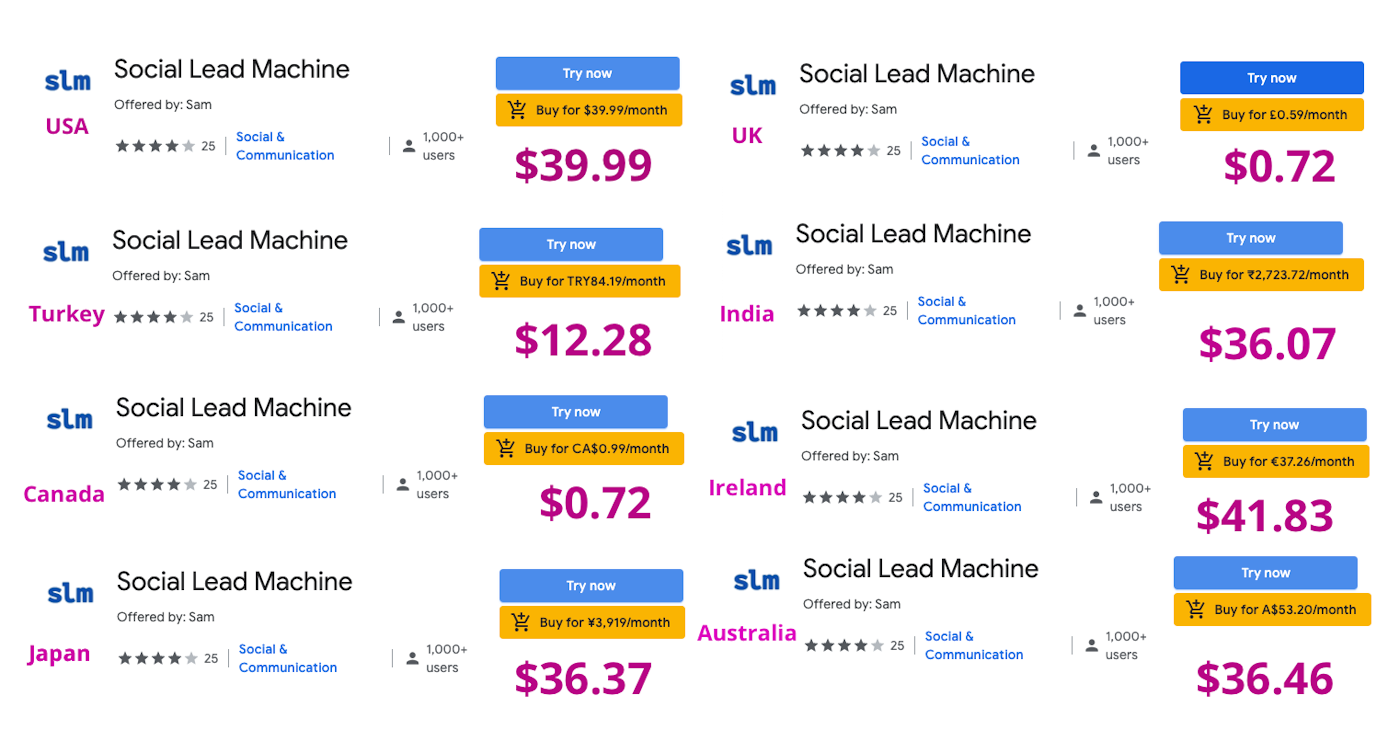Click Buy for A$53.20/month button
Viewport: 1400px width, 753px height.
click(x=1272, y=609)
